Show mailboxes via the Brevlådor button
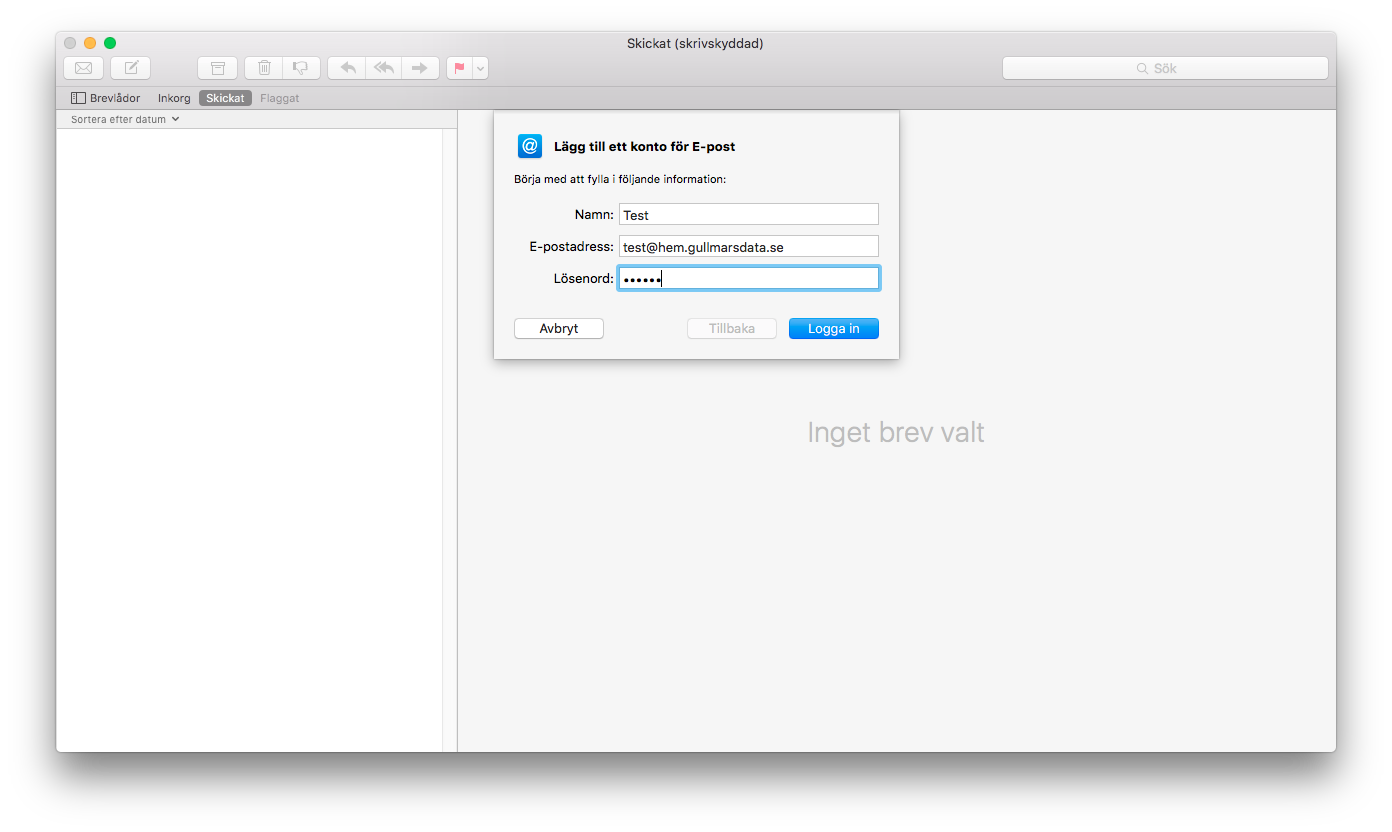1392x832 pixels. pyautogui.click(x=106, y=98)
